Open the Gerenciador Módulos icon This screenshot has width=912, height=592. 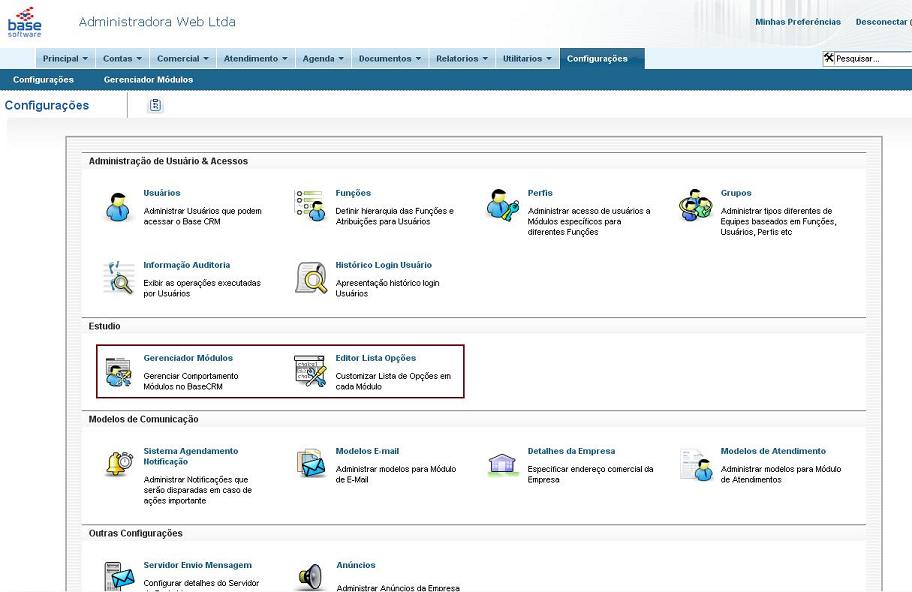(118, 371)
